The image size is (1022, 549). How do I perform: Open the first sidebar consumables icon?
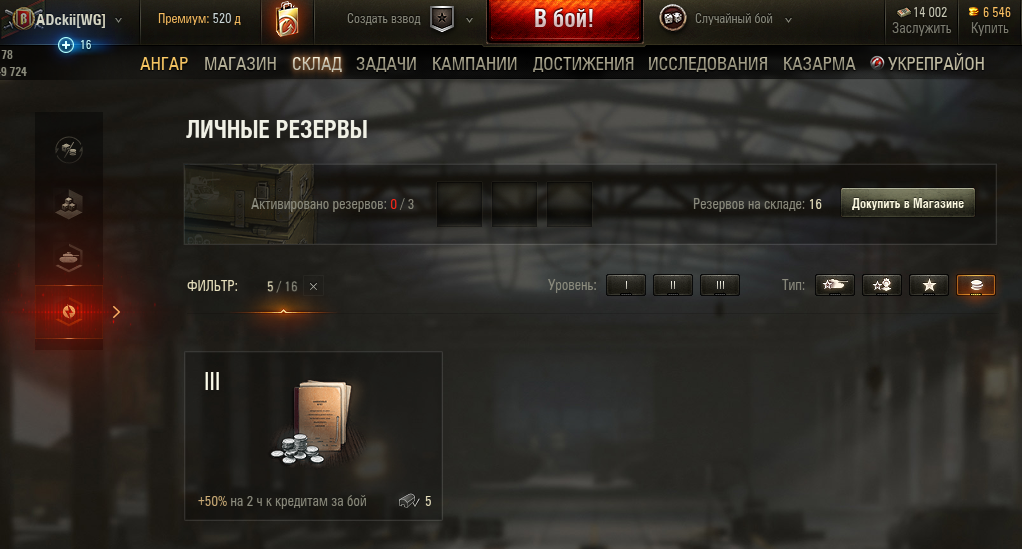68,150
